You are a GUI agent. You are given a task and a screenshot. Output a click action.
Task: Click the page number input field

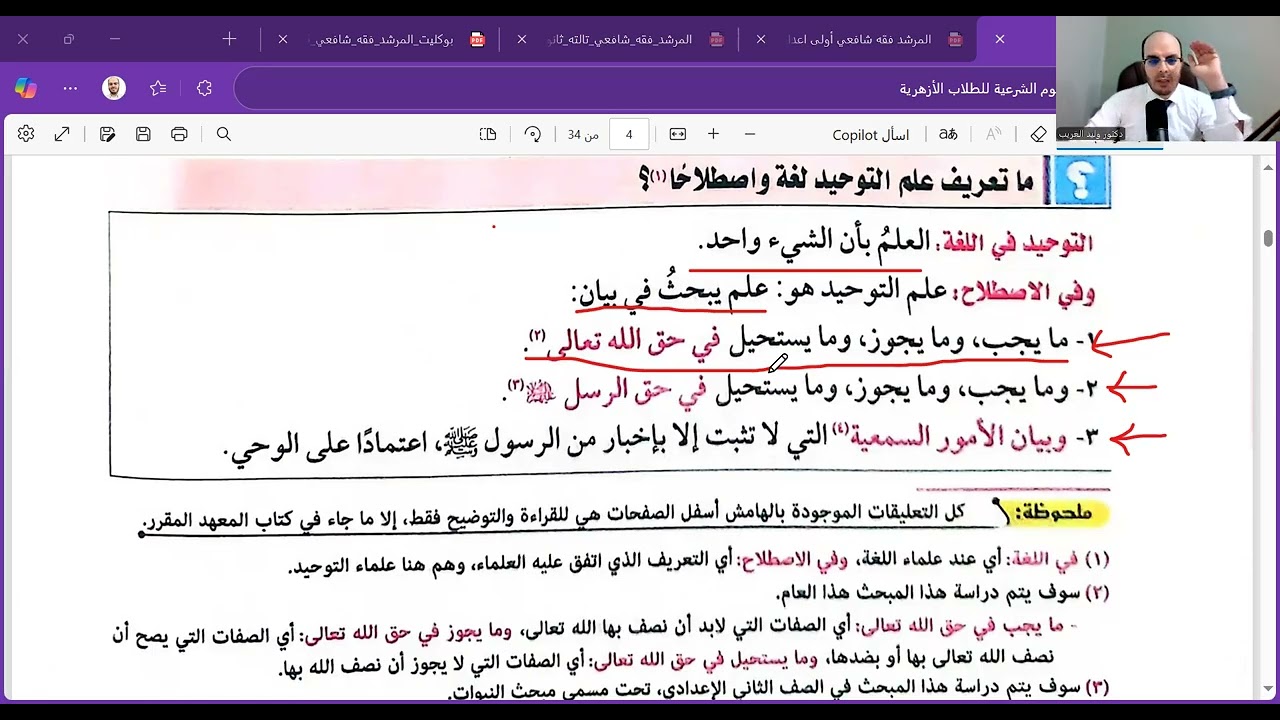click(629, 134)
